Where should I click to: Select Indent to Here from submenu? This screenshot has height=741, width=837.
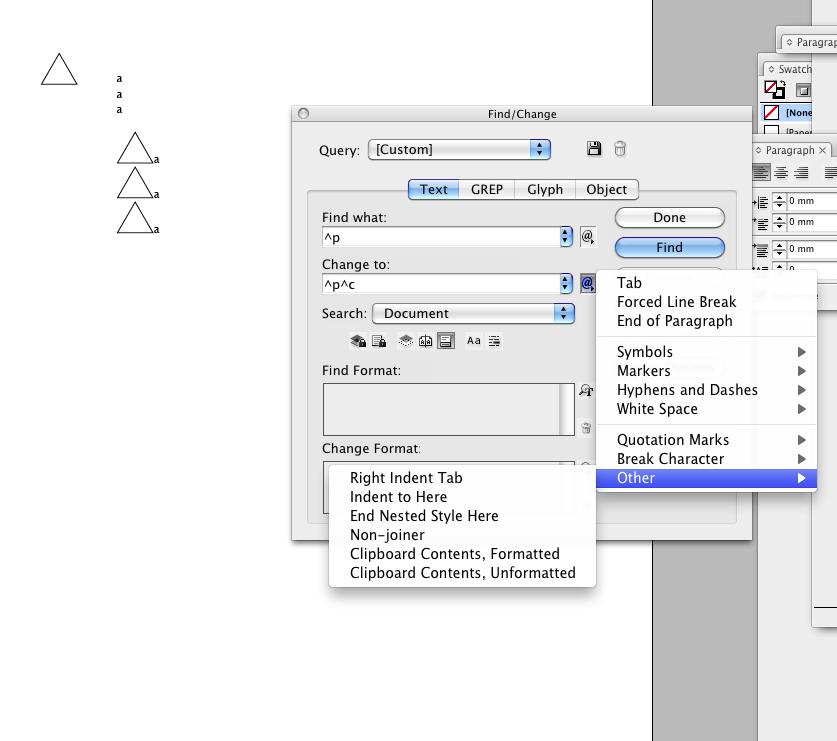click(462, 497)
